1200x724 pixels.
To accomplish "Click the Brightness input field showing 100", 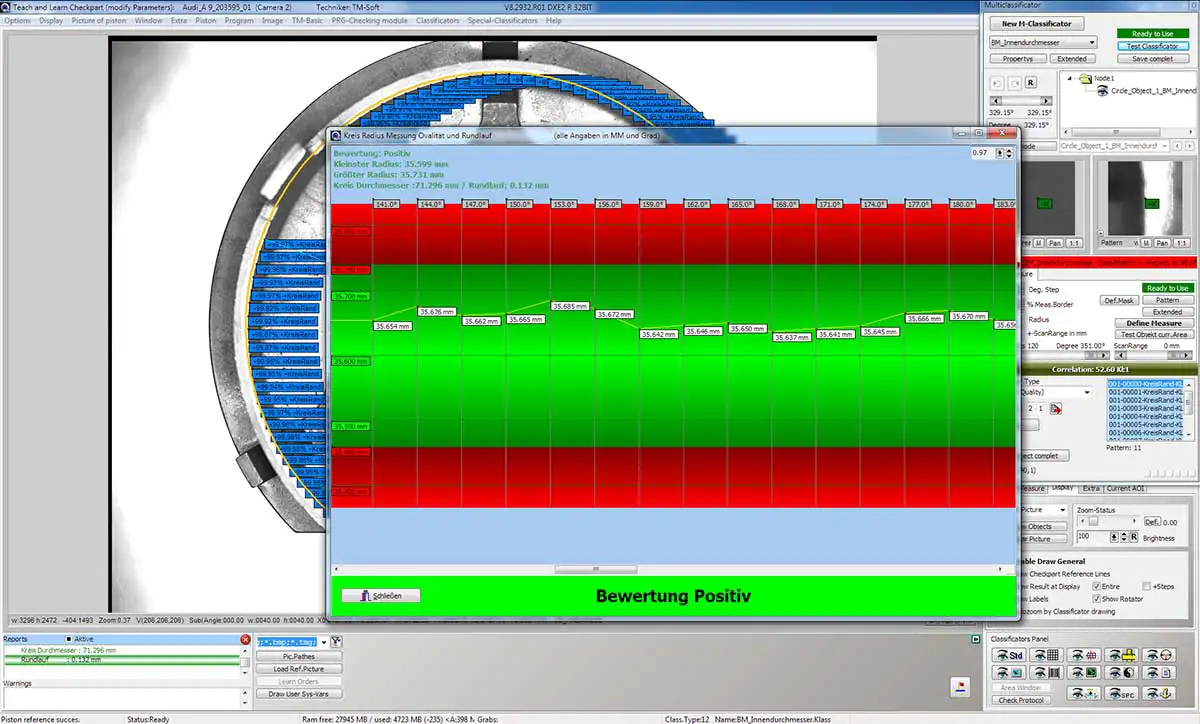I will [1092, 537].
